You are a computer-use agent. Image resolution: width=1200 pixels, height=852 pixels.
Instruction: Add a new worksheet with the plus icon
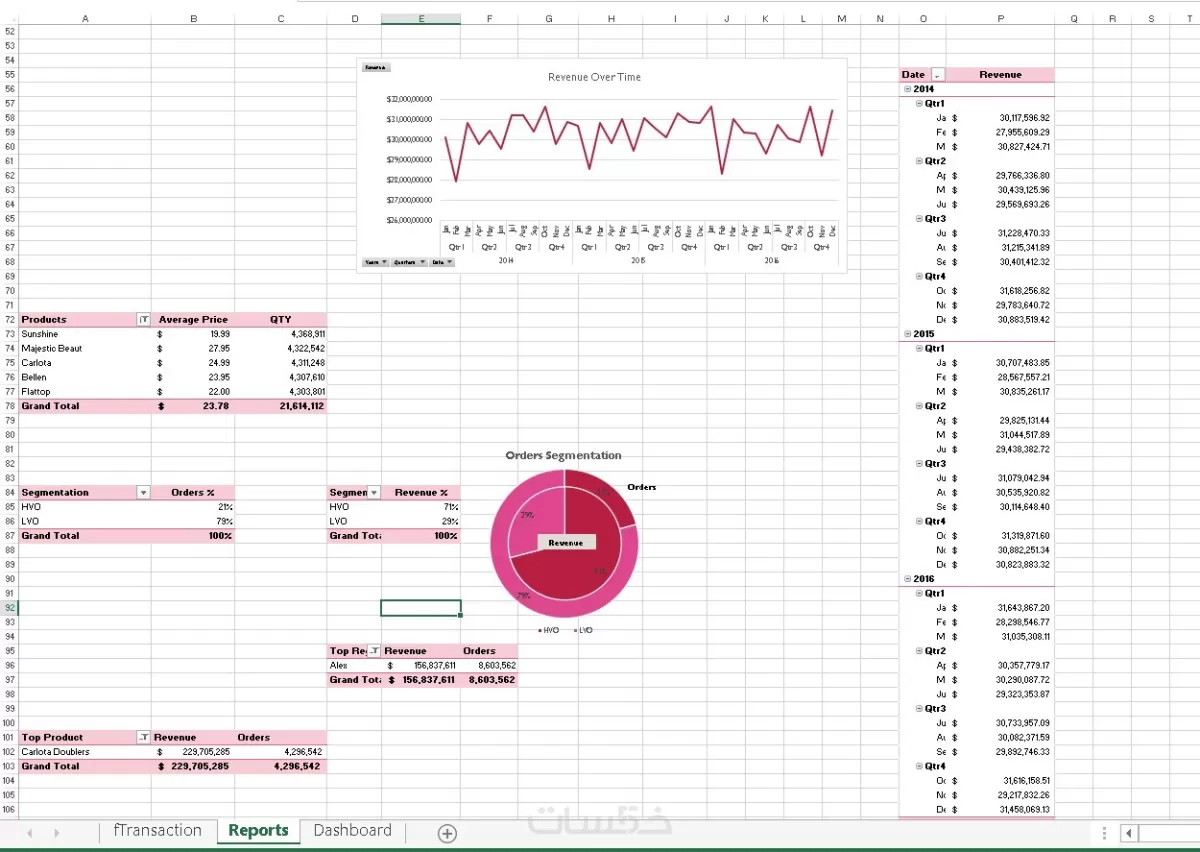[447, 832]
